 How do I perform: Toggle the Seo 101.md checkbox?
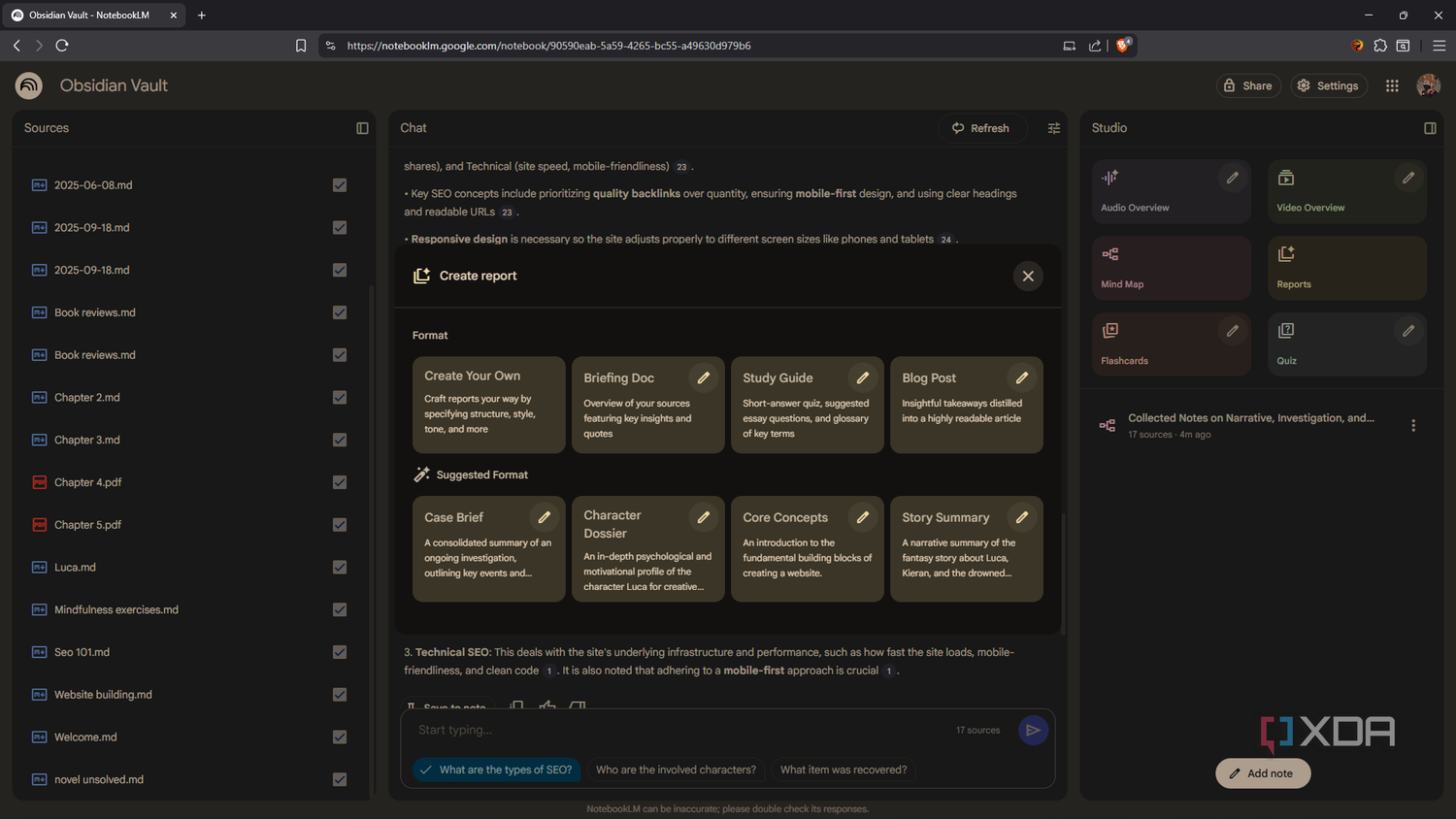340,652
